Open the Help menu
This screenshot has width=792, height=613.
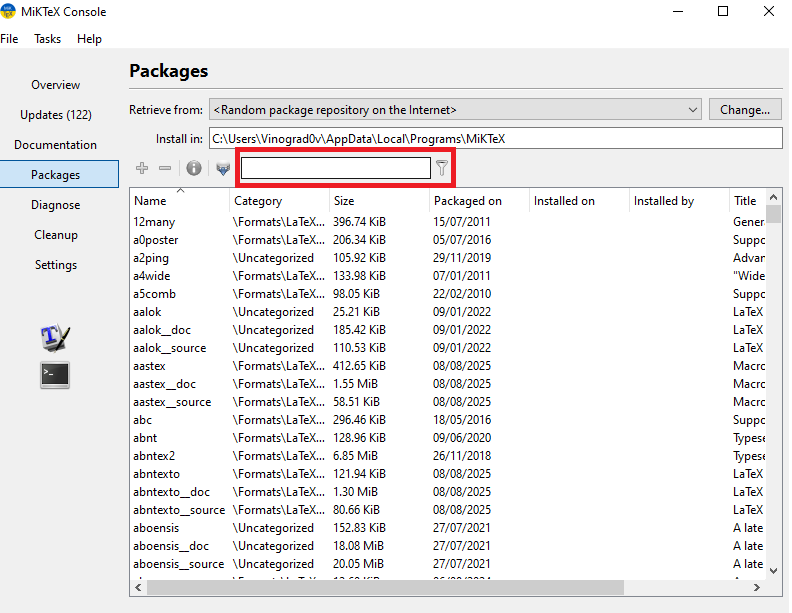(89, 39)
